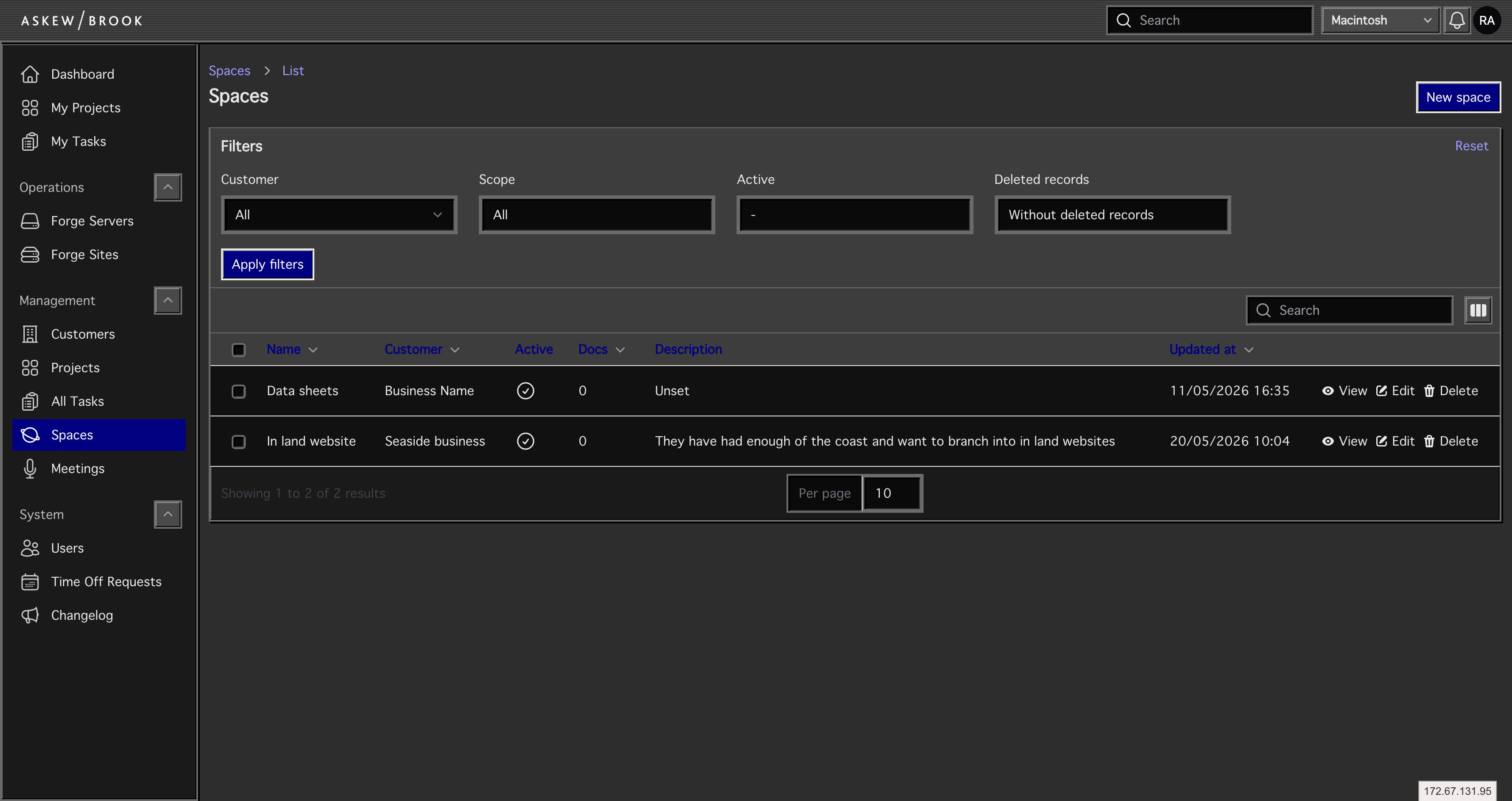
Task: Collapse the Operations sidebar group
Action: [168, 187]
